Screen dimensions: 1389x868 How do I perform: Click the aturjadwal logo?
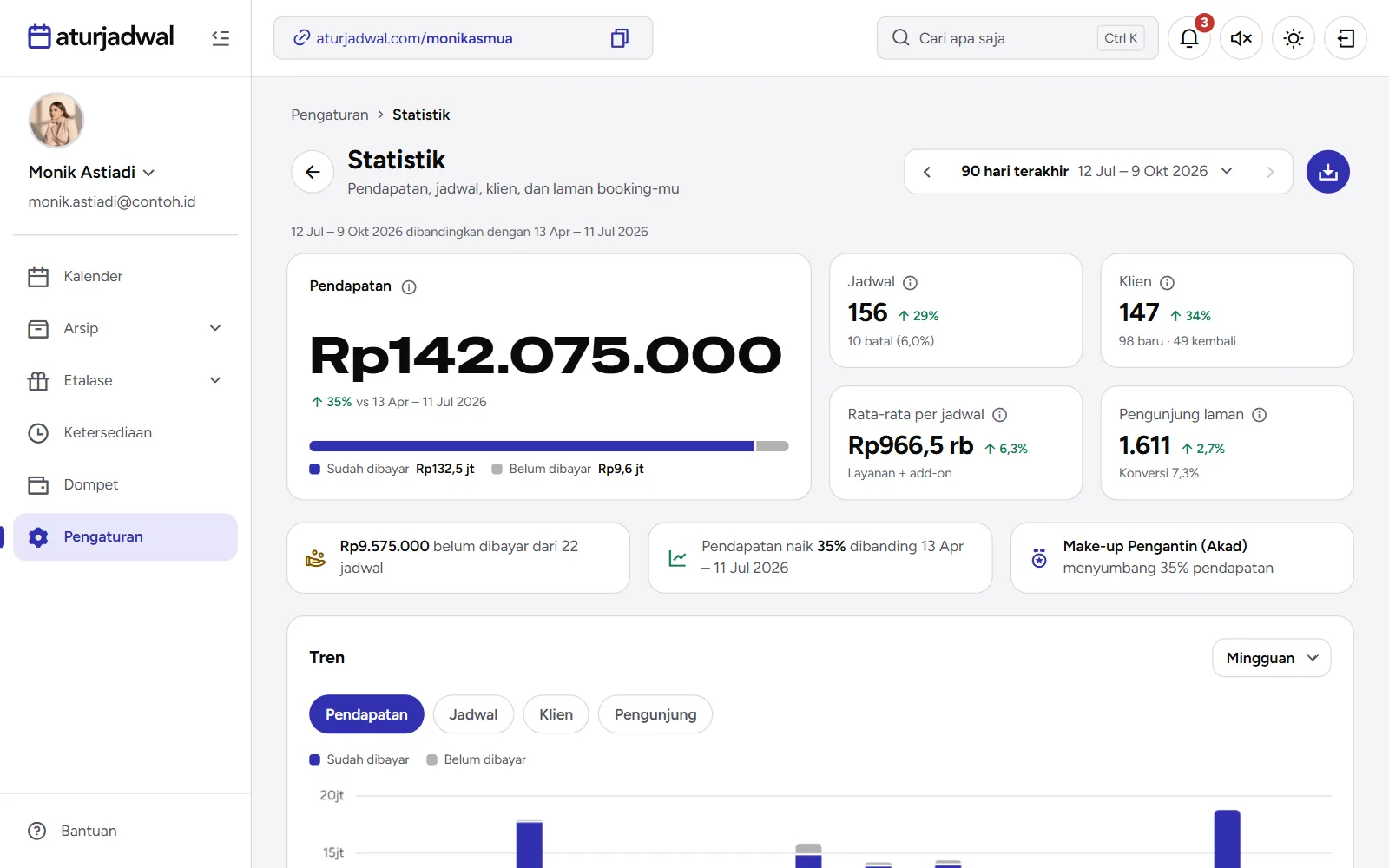[101, 37]
